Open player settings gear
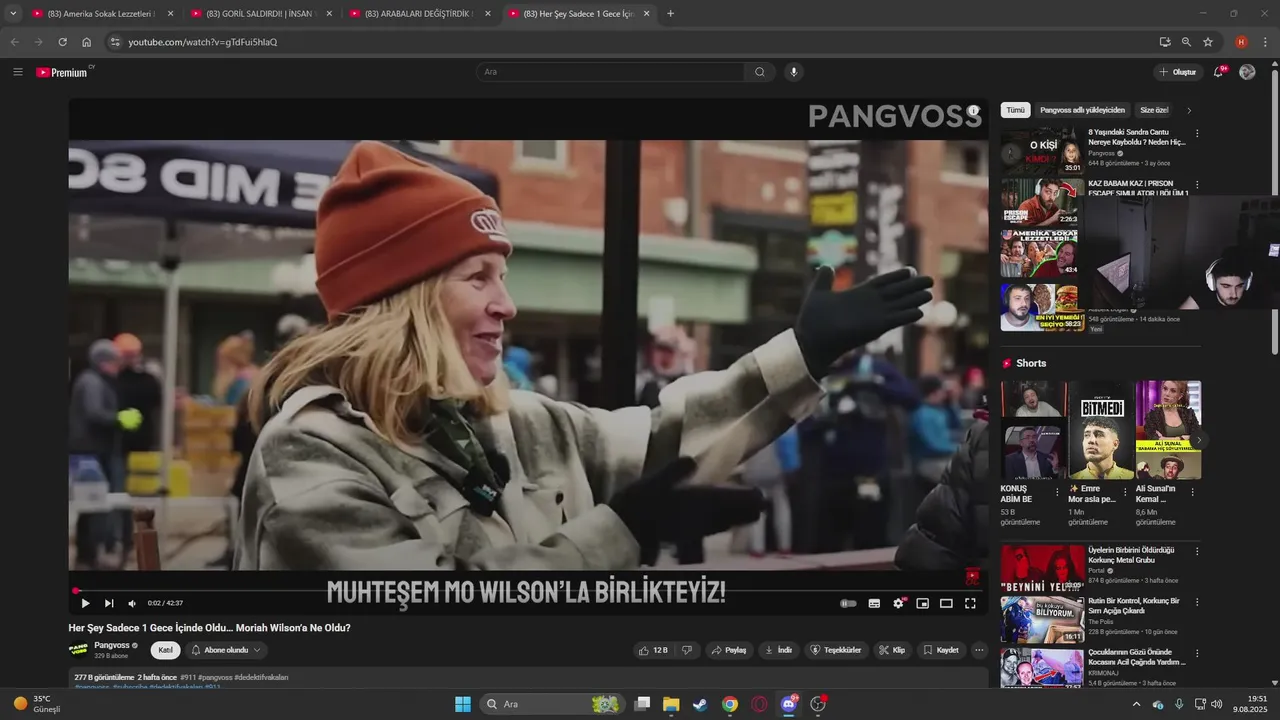Screen dimensions: 1280x720 coord(899,603)
